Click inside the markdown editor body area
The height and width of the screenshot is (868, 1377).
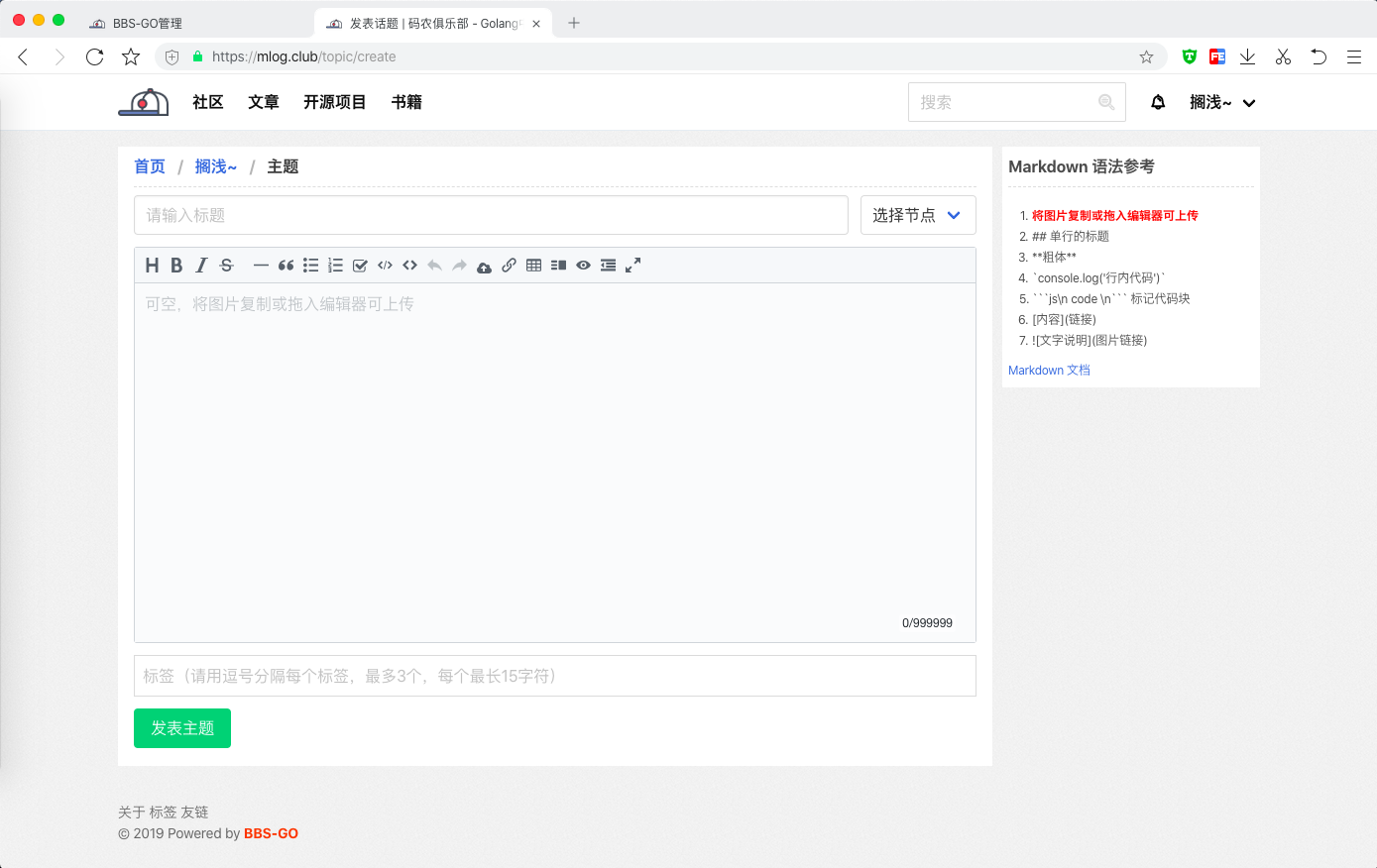tap(555, 462)
